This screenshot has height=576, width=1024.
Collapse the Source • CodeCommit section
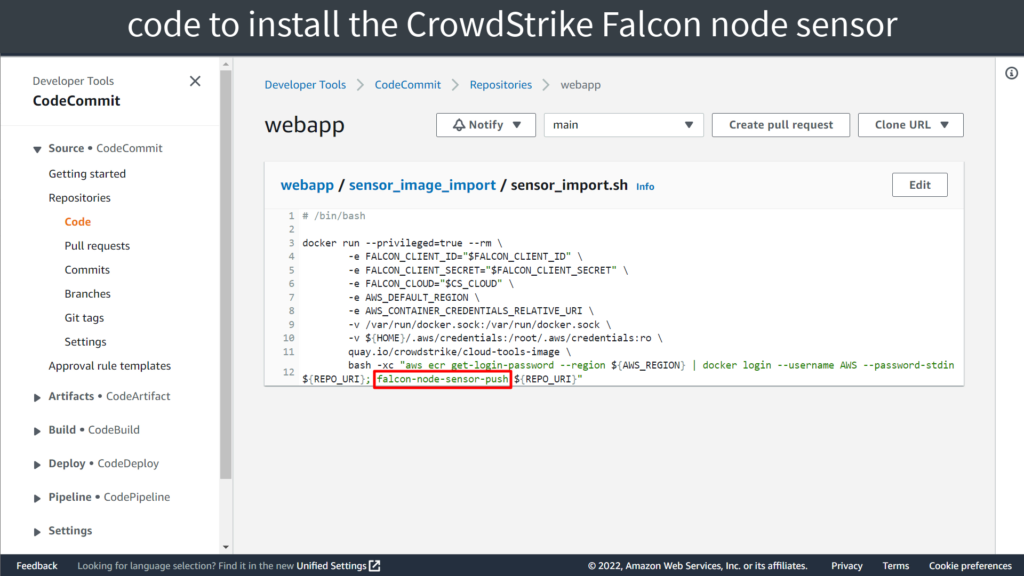pos(37,149)
